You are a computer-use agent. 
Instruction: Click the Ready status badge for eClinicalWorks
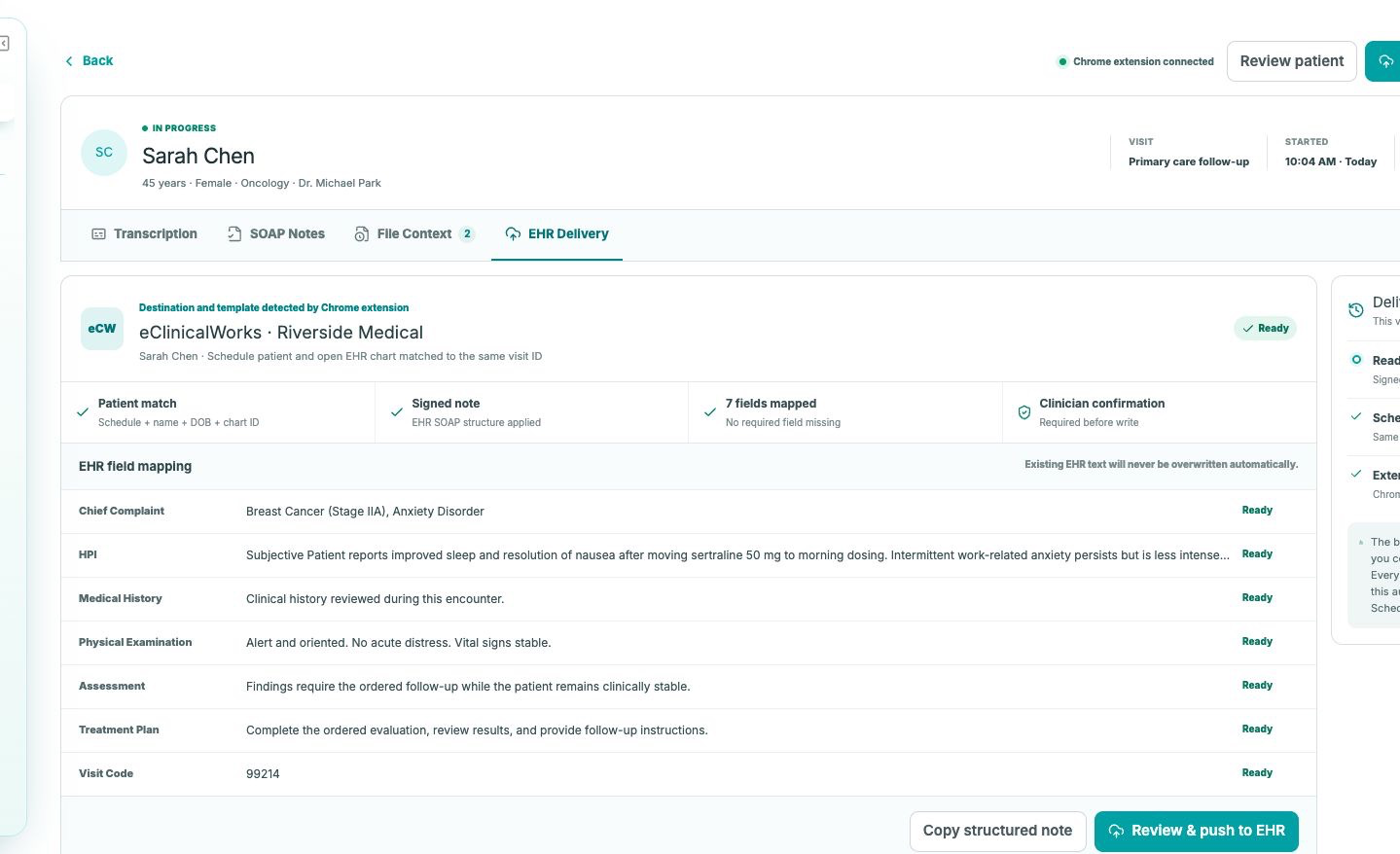point(1265,329)
